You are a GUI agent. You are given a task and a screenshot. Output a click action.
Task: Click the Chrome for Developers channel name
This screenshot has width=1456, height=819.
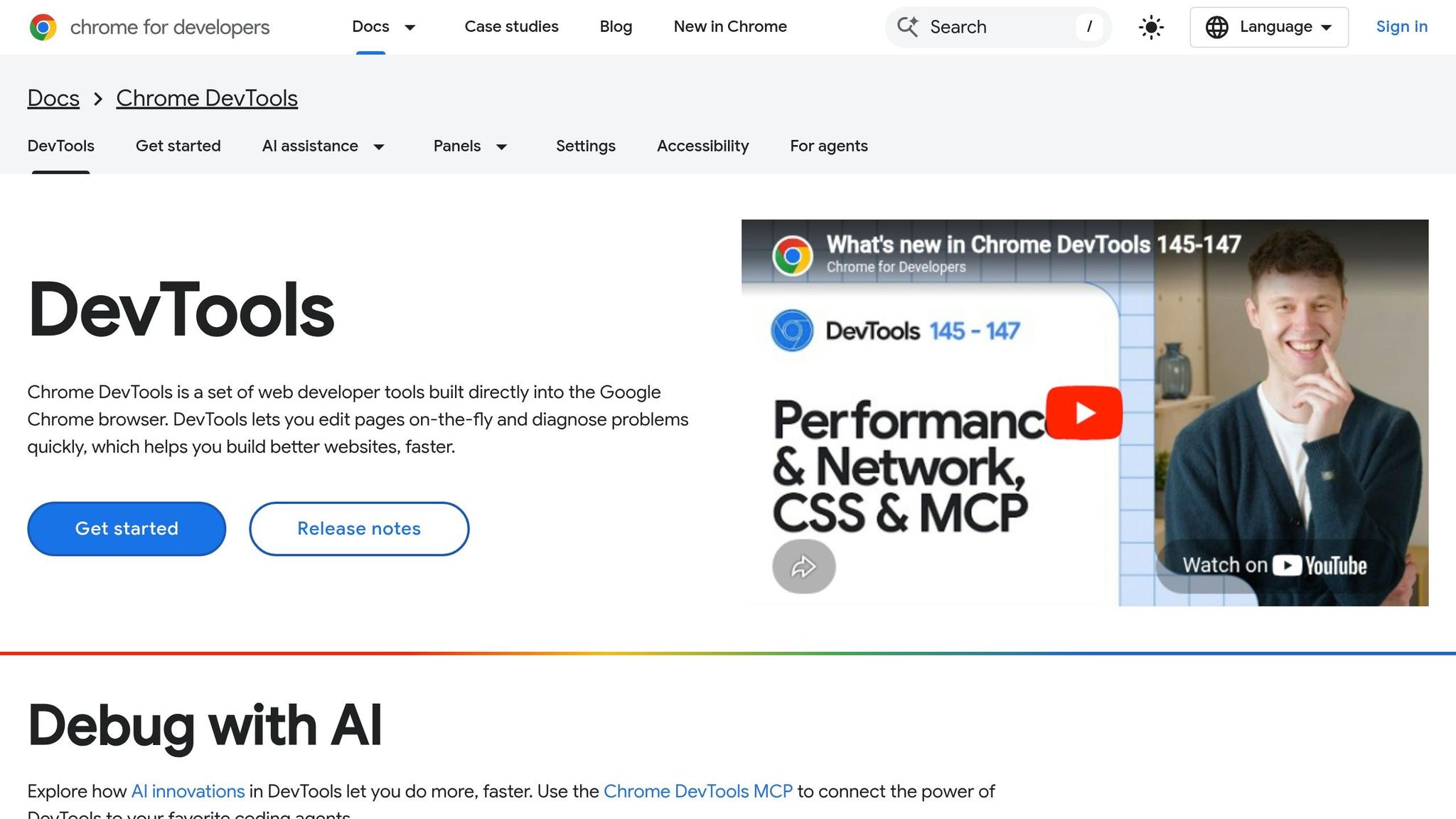click(x=896, y=267)
